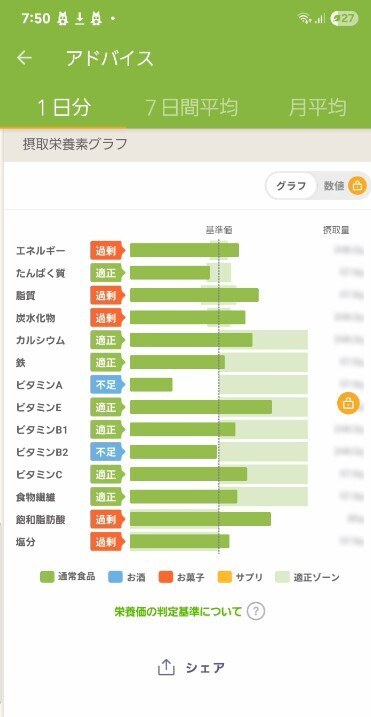The height and width of the screenshot is (717, 371).
Task: Tap the green 通常食品 legend swatch
Action: pyautogui.click(x=47, y=577)
